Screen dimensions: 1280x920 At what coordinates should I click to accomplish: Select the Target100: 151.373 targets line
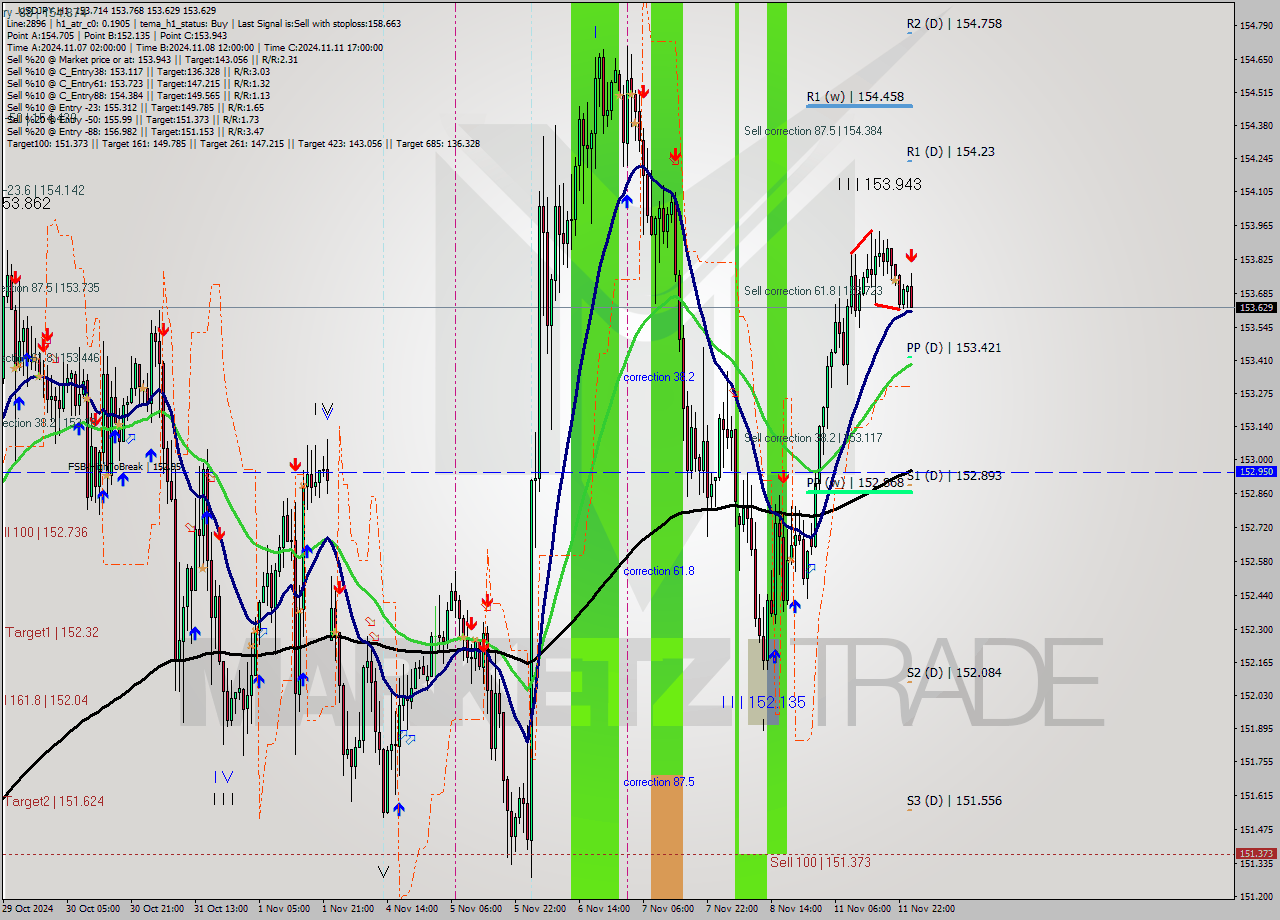[x=243, y=143]
